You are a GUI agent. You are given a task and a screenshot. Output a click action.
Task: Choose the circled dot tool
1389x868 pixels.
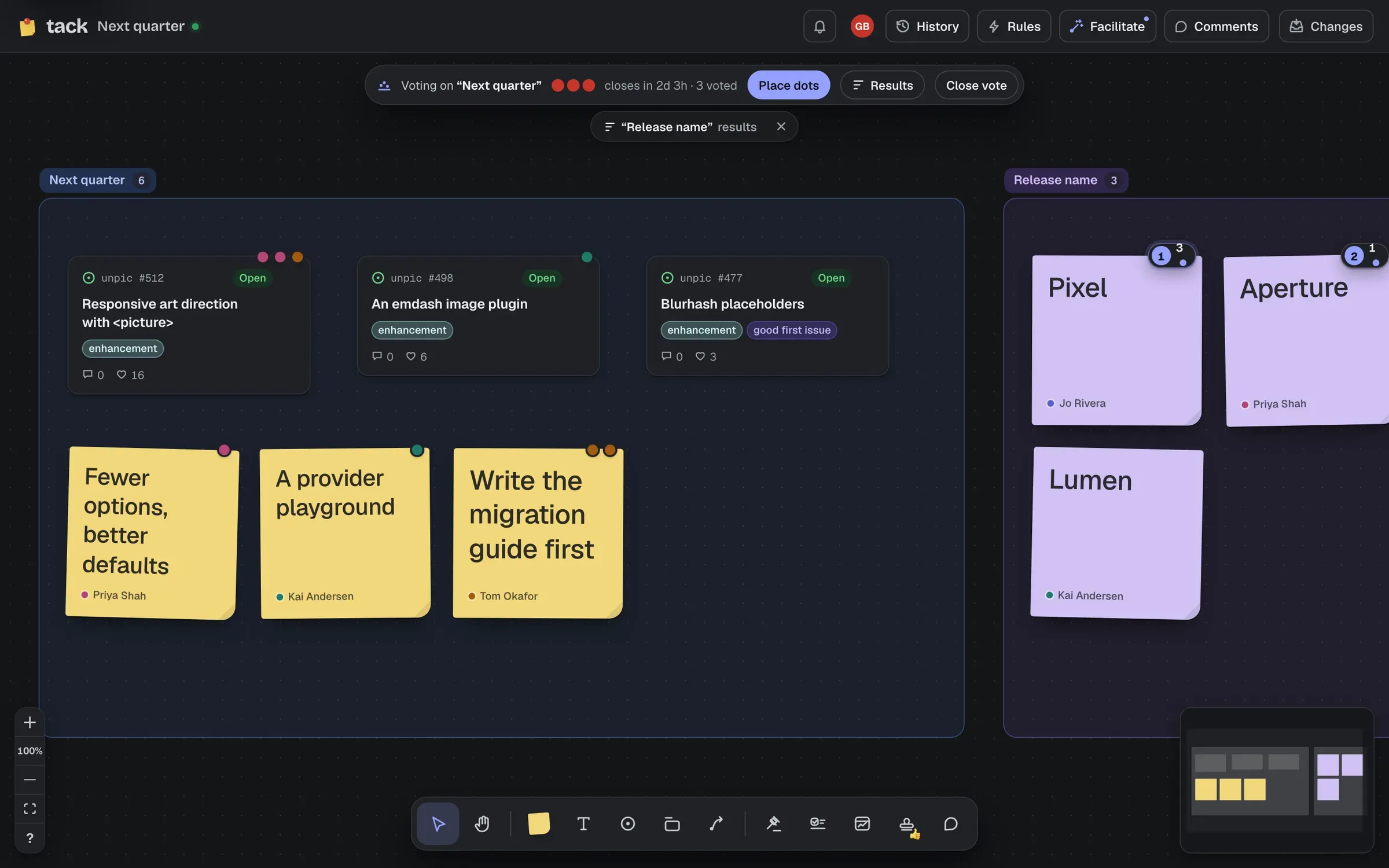coord(627,823)
